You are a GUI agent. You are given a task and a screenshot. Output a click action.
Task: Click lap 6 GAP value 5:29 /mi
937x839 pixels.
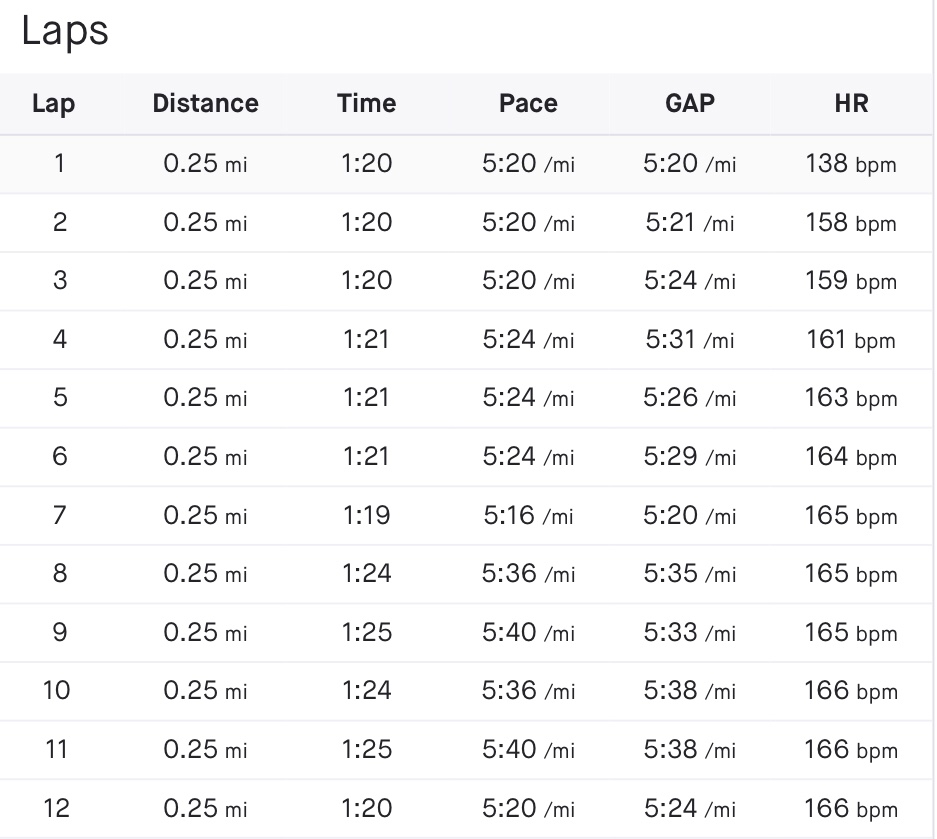pyautogui.click(x=690, y=457)
